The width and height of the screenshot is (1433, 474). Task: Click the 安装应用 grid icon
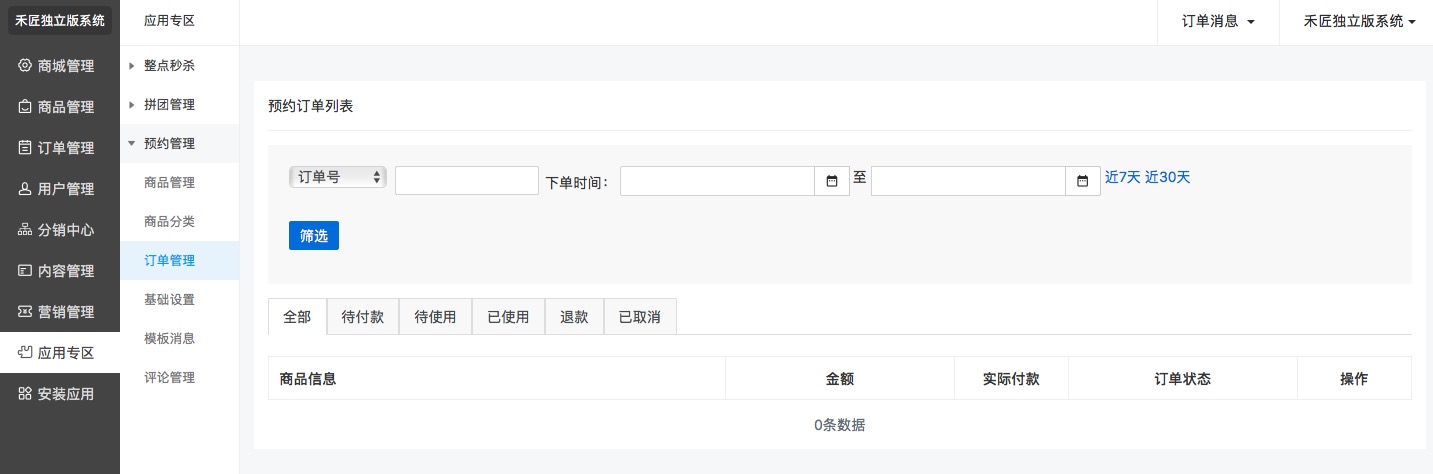[26, 394]
